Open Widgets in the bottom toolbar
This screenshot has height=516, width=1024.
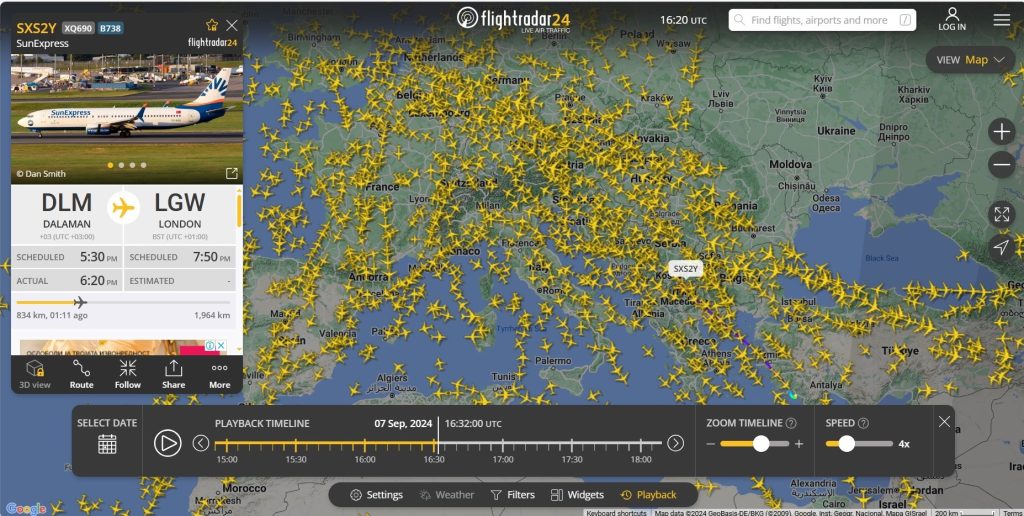click(576, 495)
